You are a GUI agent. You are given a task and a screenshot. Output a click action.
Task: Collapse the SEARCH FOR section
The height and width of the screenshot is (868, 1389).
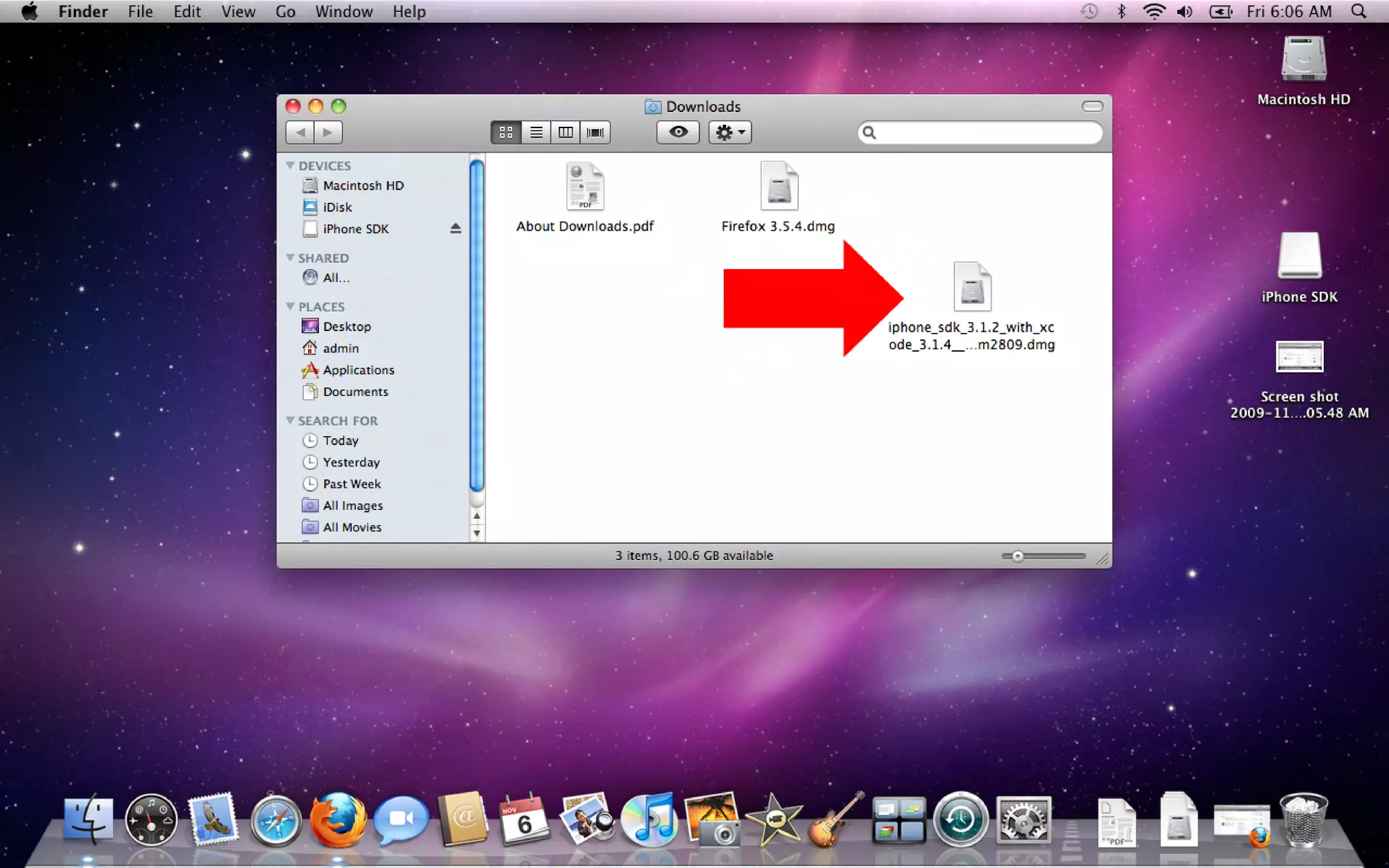pos(290,420)
